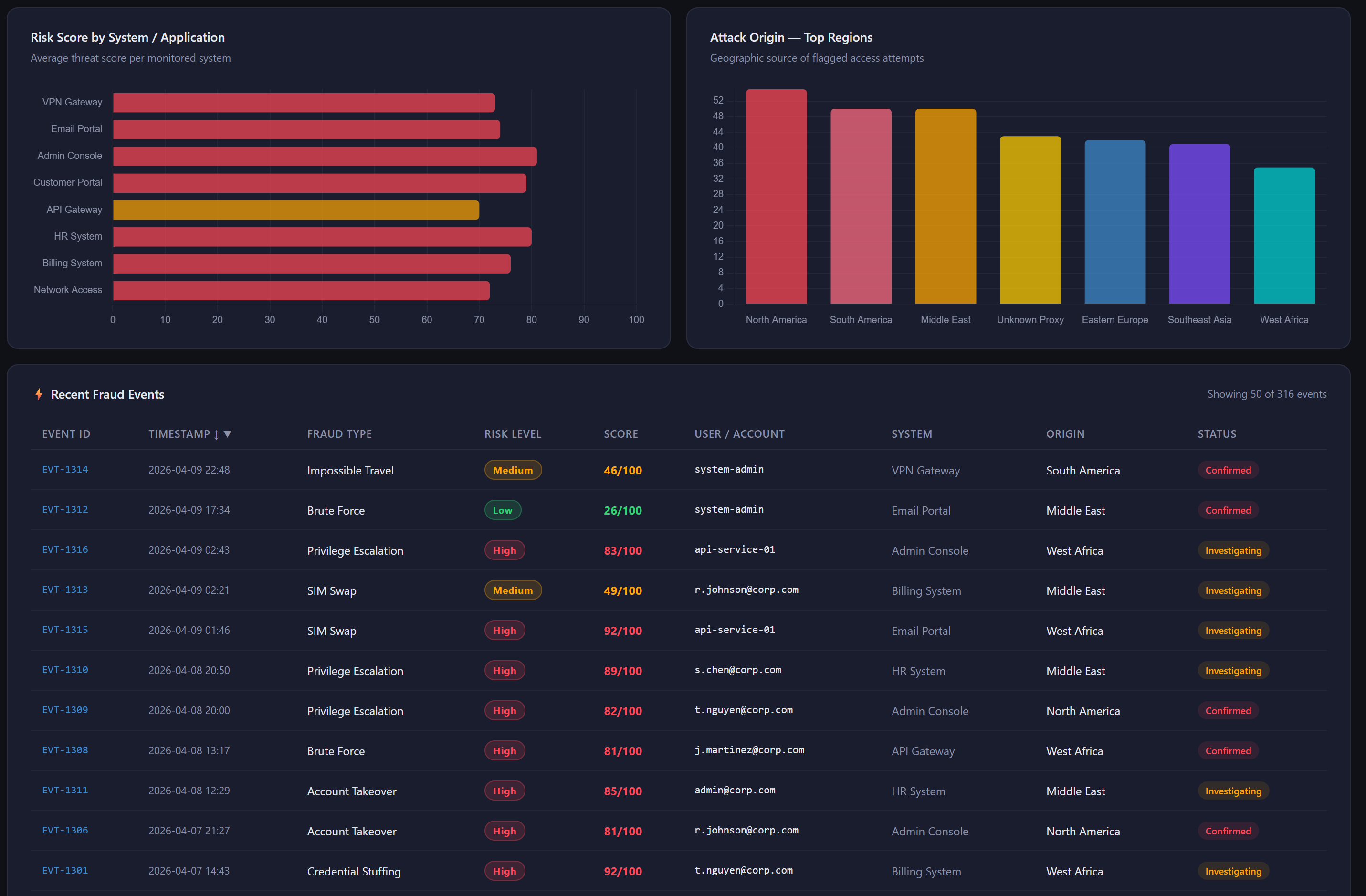The image size is (1366, 896).
Task: Select the North America bar in chart
Action: point(776,196)
